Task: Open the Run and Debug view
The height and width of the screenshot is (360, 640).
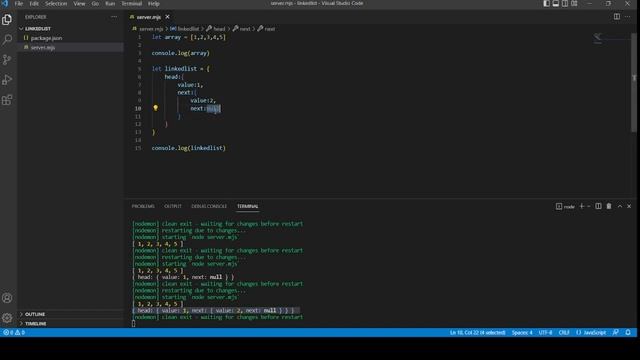Action: (7, 80)
